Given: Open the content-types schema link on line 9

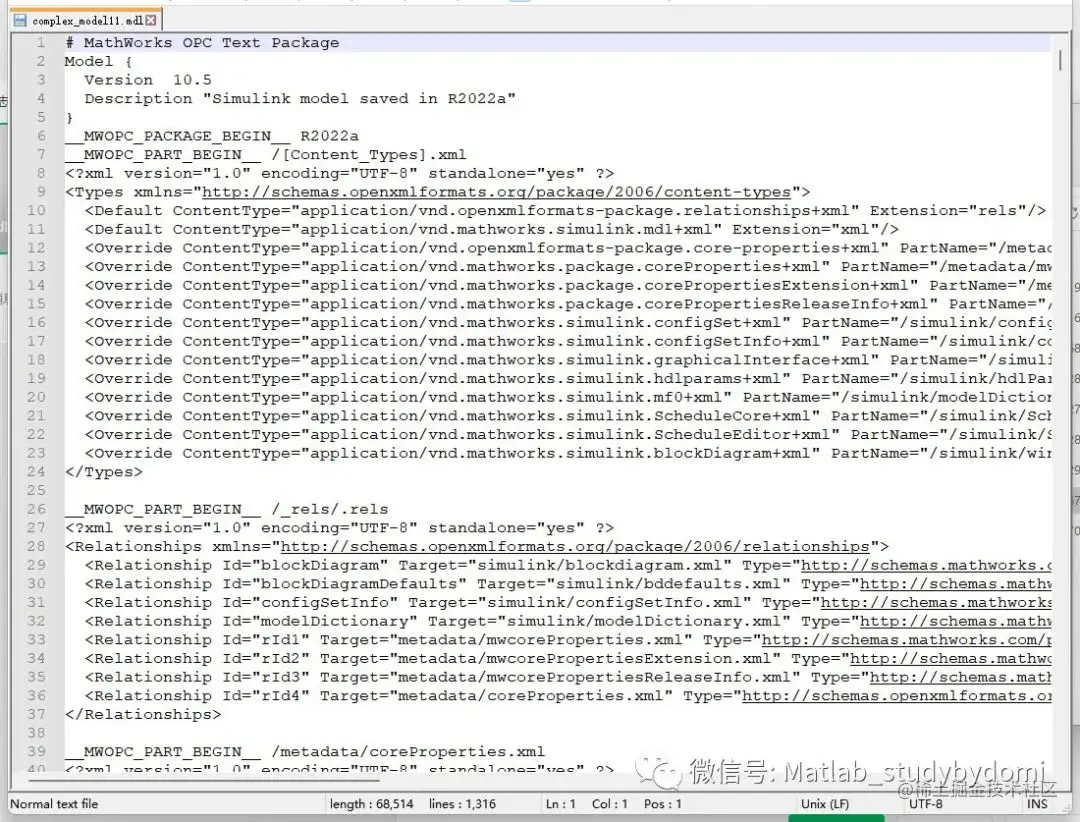Looking at the screenshot, I should point(496,192).
